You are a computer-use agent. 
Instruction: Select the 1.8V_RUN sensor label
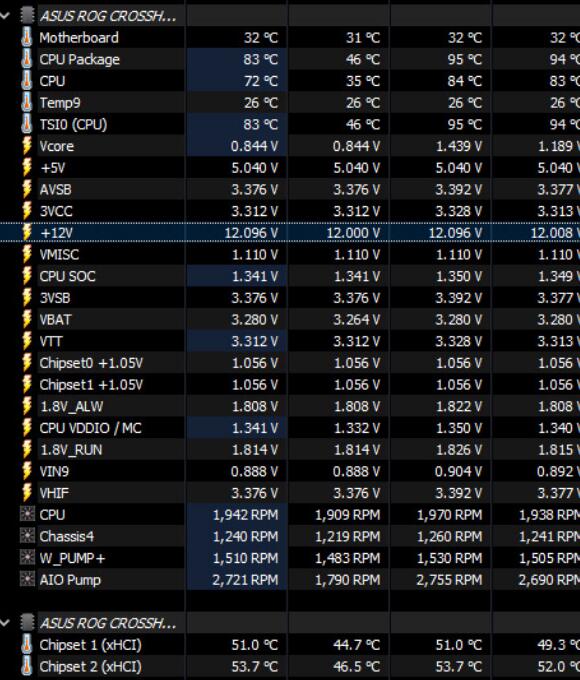[72, 450]
